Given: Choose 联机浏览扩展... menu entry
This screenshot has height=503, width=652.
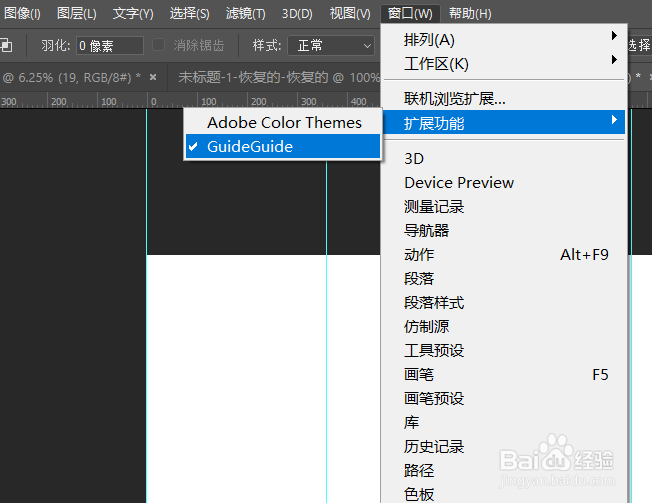Looking at the screenshot, I should coord(504,99).
